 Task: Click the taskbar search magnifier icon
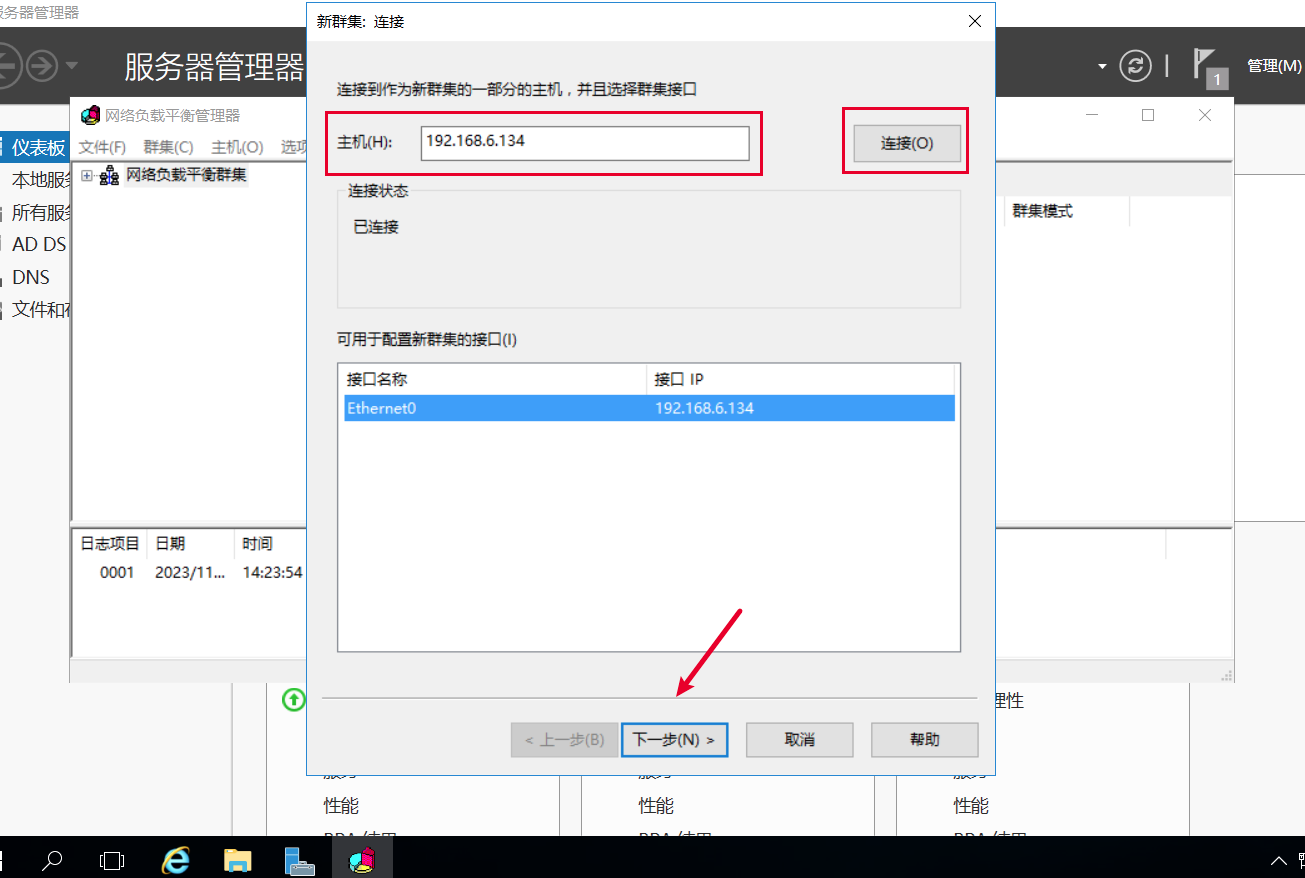(52, 859)
